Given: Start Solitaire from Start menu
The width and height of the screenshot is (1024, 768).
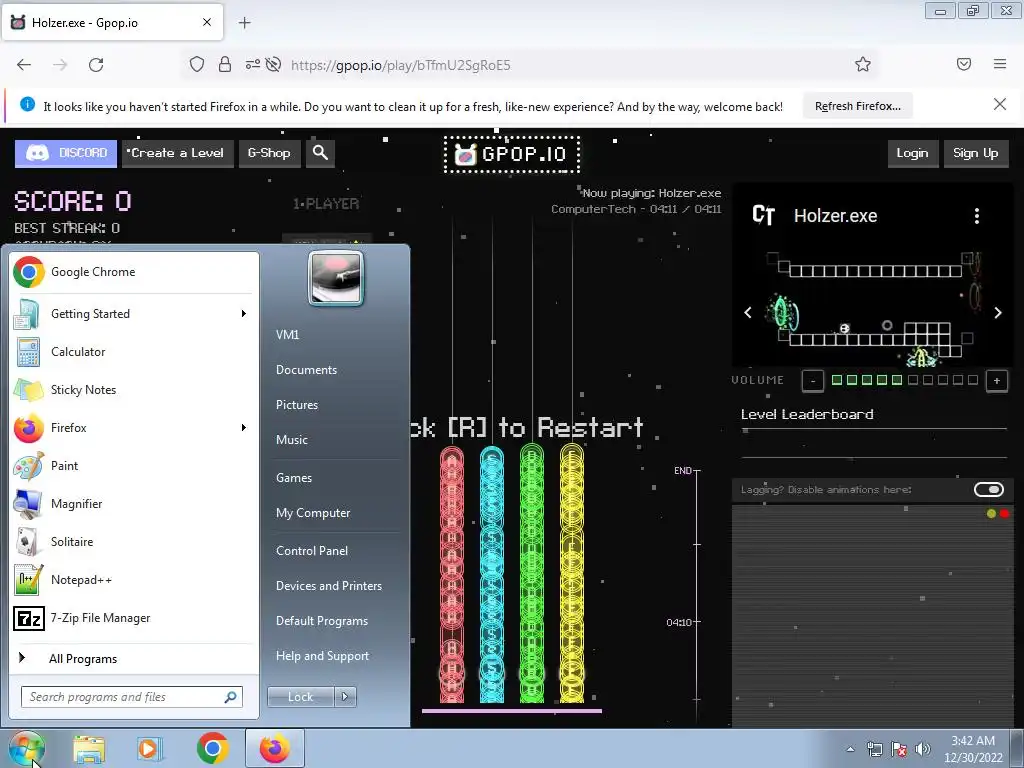Looking at the screenshot, I should [134, 541].
